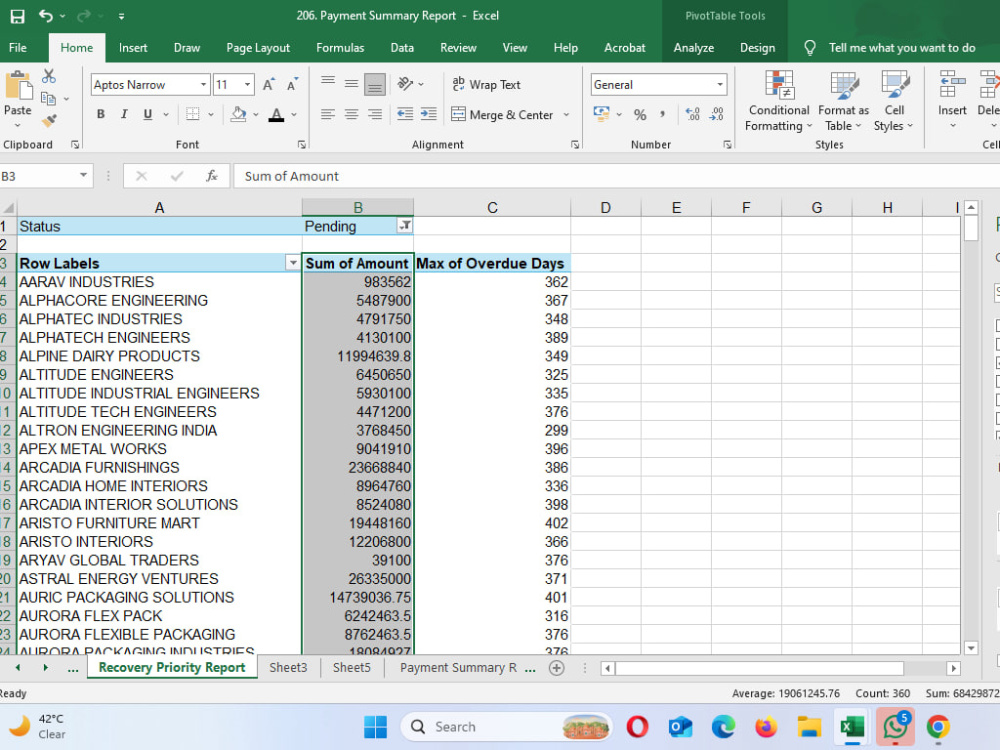Click Merge & Center button
The image size is (1000, 750).
[x=503, y=115]
